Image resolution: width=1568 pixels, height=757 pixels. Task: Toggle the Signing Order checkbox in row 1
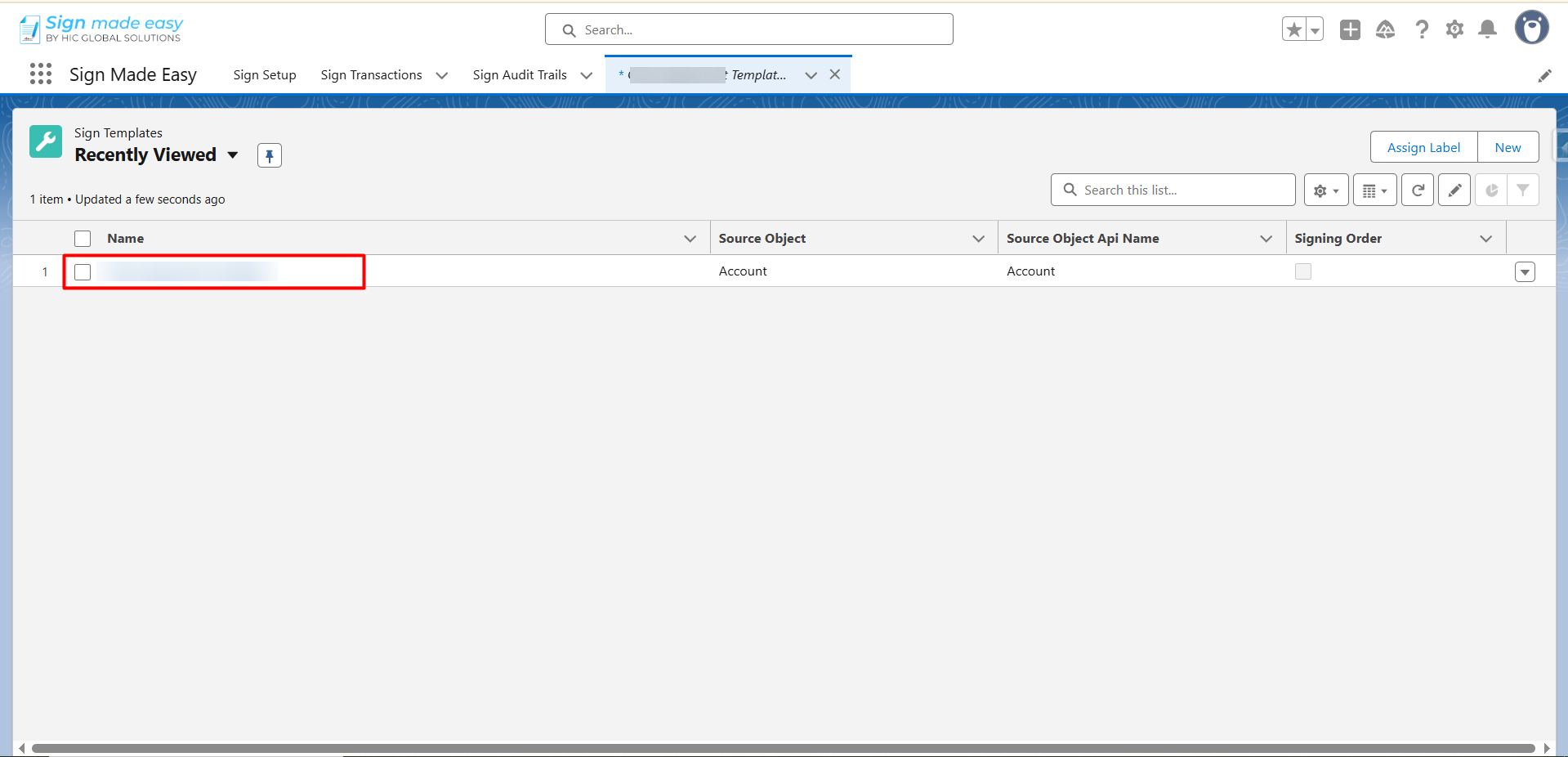pyautogui.click(x=1303, y=271)
